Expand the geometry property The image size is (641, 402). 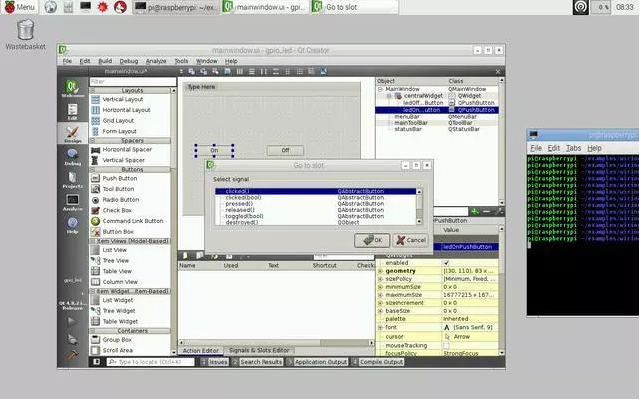point(380,270)
